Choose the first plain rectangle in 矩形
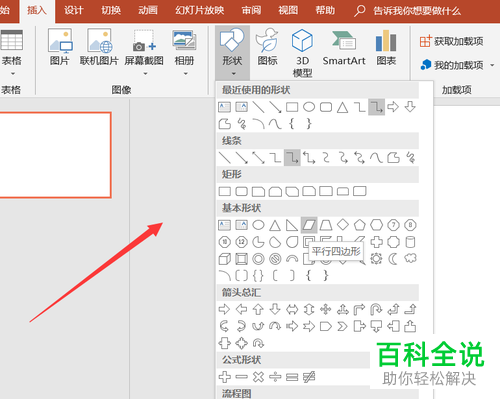 click(x=224, y=191)
